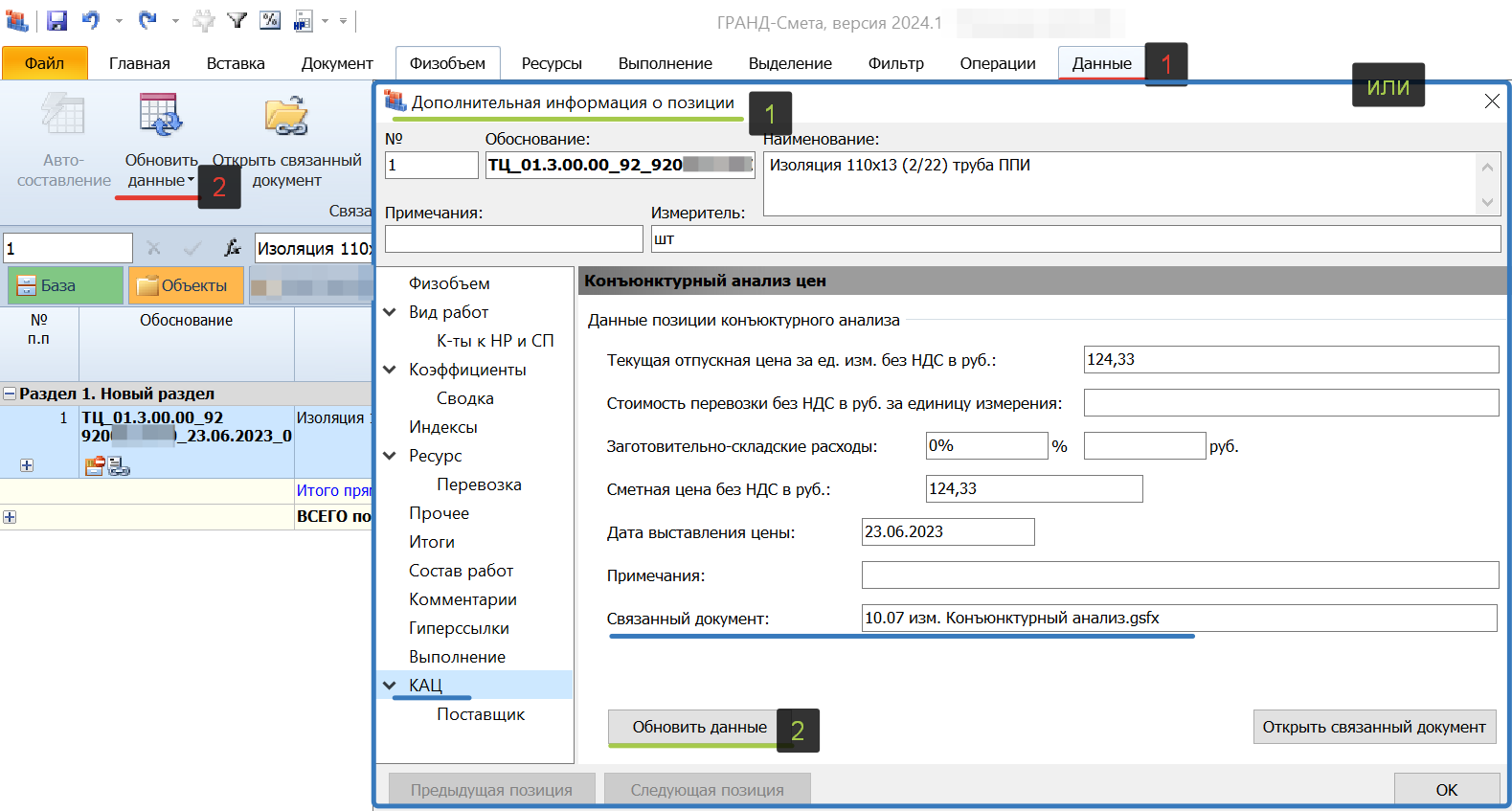The height and width of the screenshot is (811, 1512).
Task: Click the confirm checkmark in the formula bar
Action: coord(192,248)
